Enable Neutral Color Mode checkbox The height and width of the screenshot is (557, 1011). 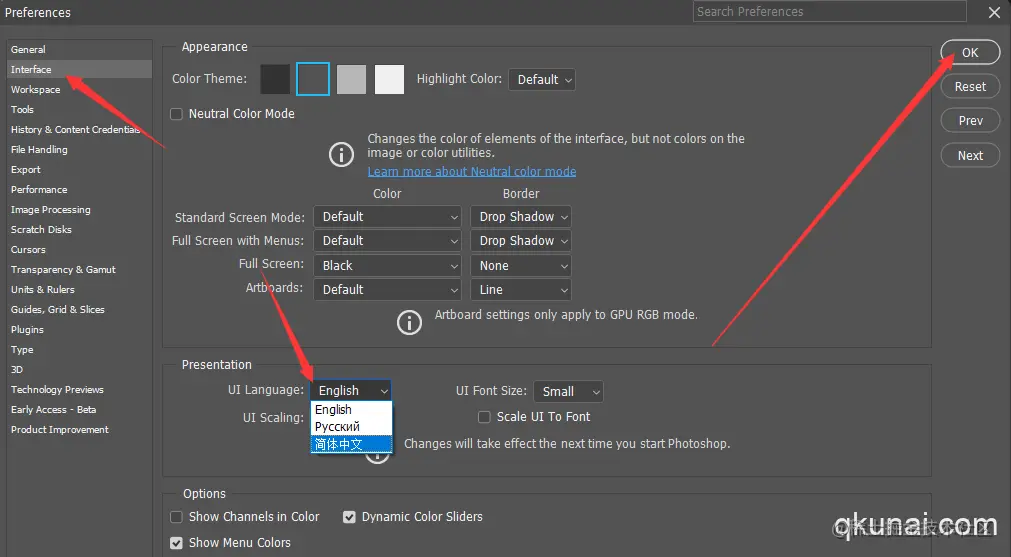pyautogui.click(x=176, y=114)
